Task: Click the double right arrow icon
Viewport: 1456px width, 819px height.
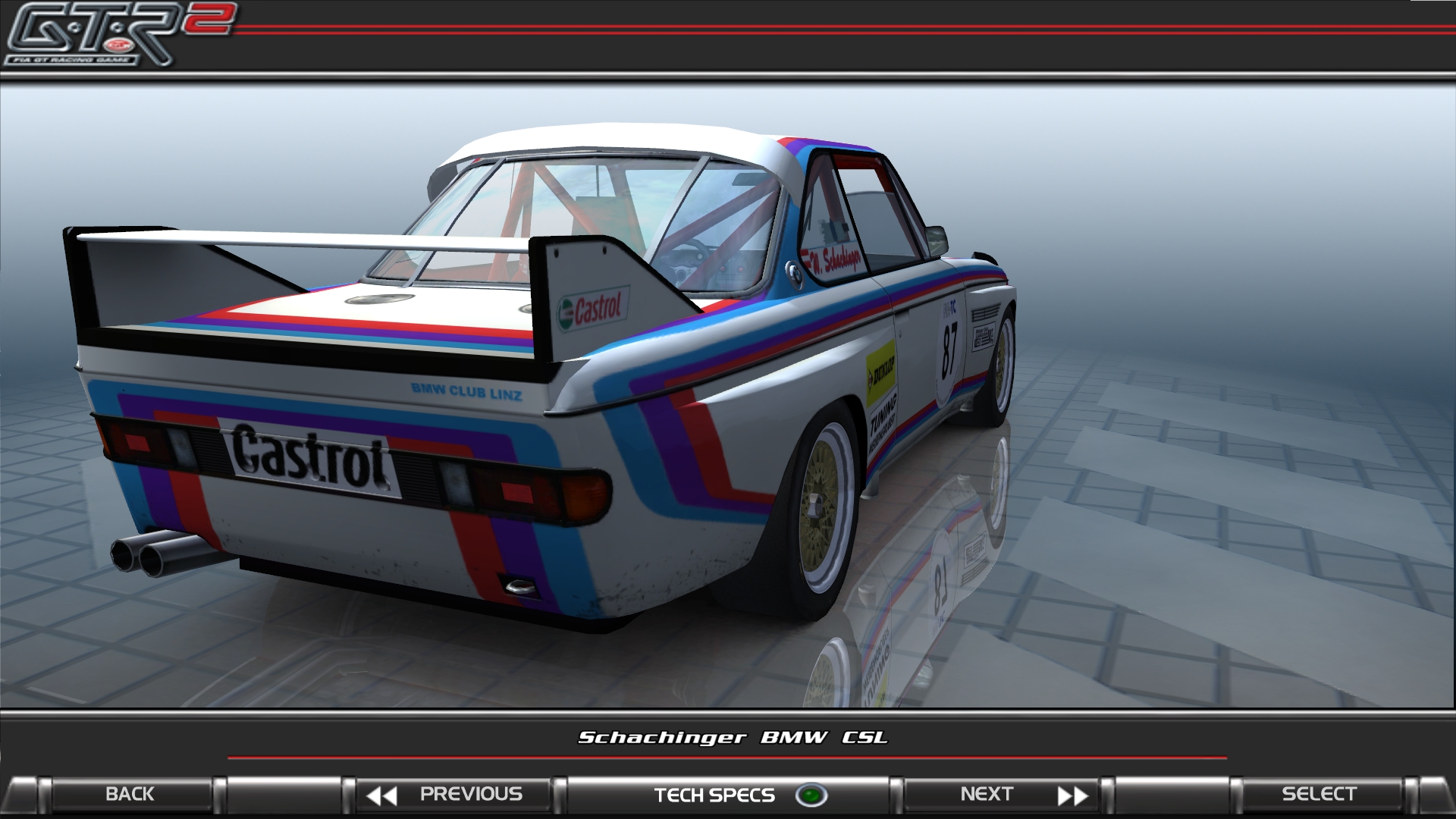Action: [1073, 795]
